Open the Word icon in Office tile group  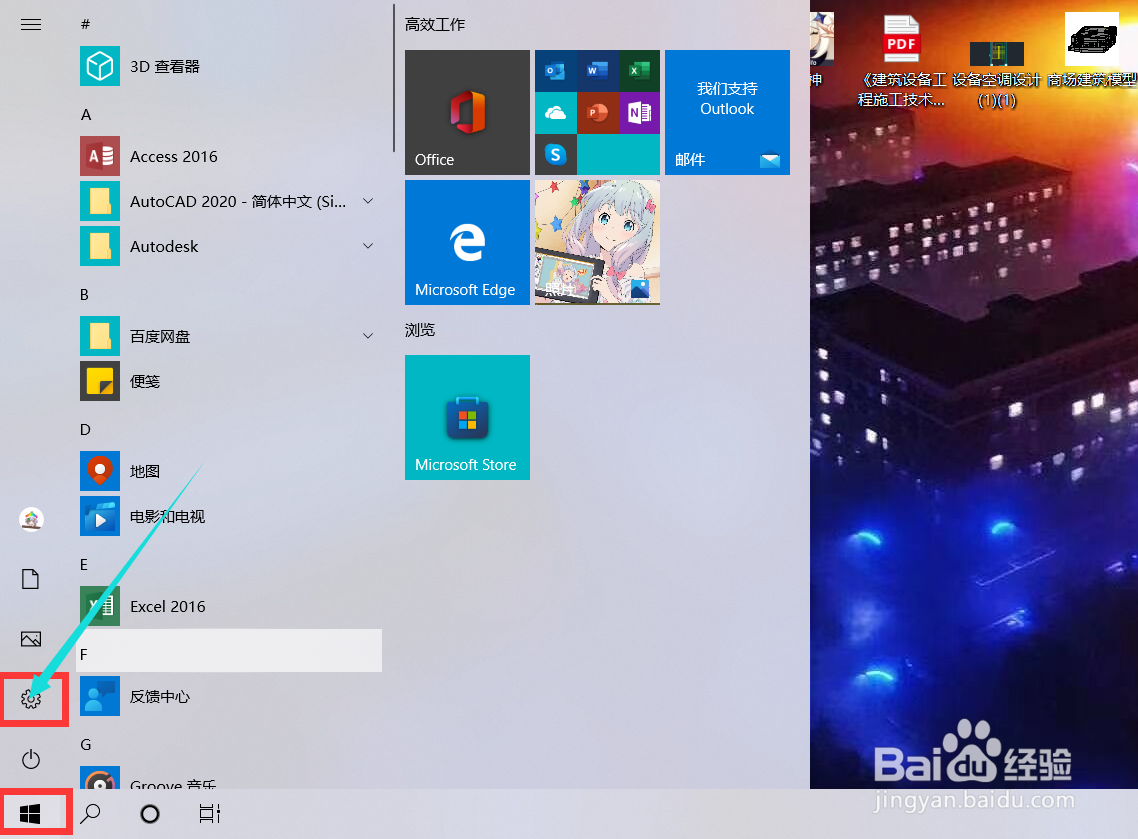pyautogui.click(x=597, y=70)
